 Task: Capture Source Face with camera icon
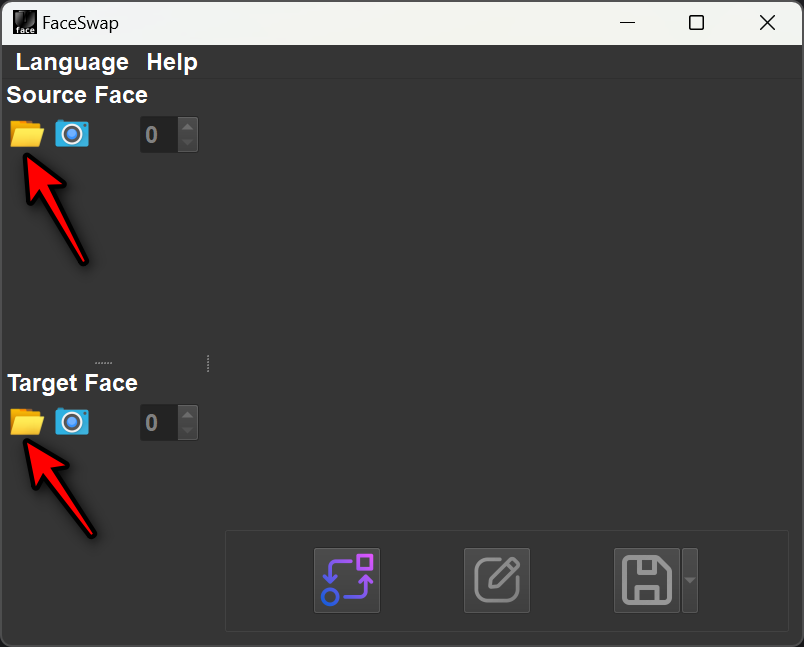(72, 134)
